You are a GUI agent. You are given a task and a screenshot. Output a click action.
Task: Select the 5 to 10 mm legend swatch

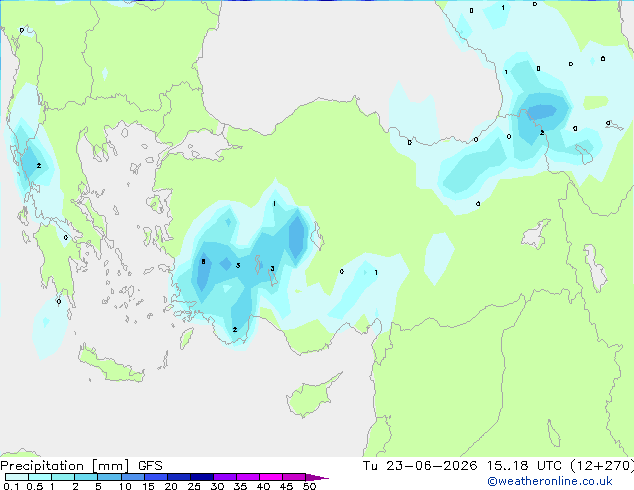click(109, 477)
